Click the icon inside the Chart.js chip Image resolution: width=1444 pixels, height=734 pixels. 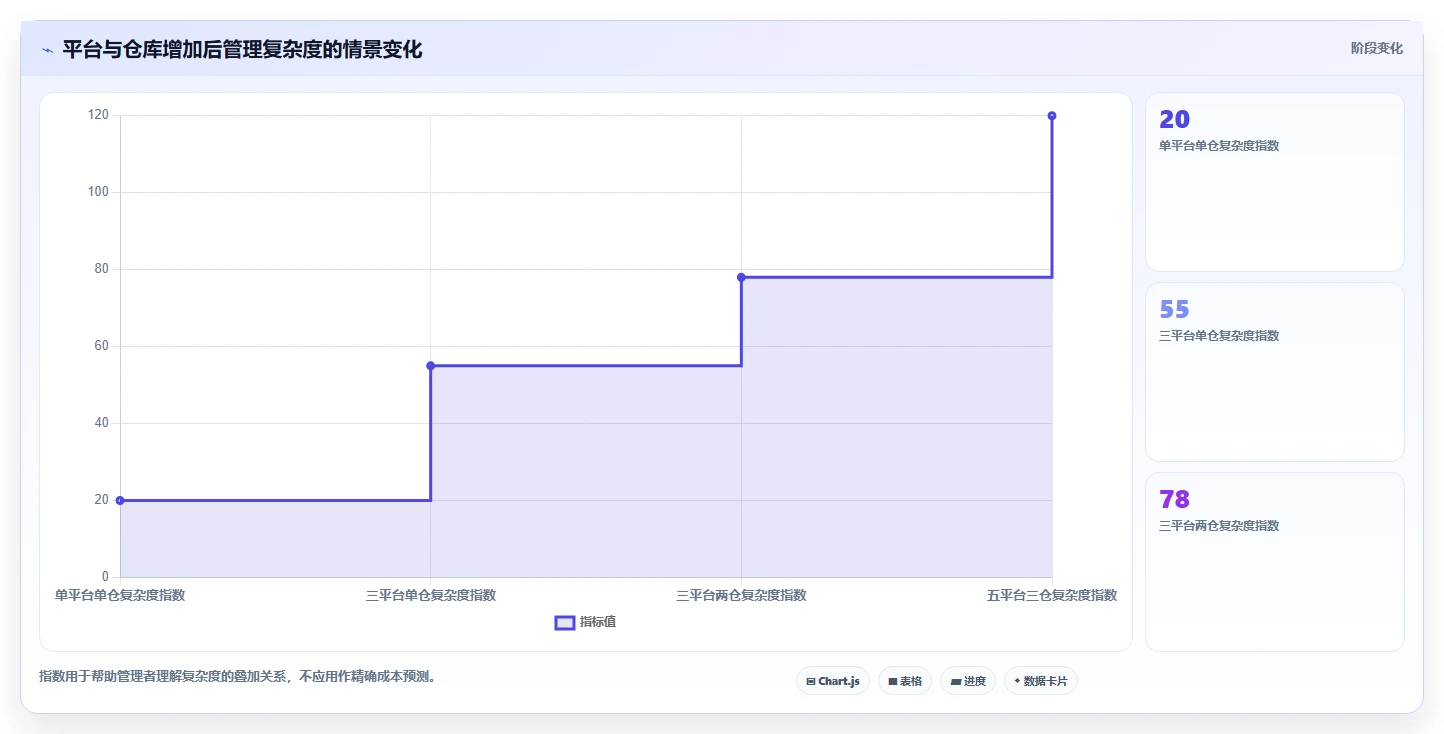811,682
